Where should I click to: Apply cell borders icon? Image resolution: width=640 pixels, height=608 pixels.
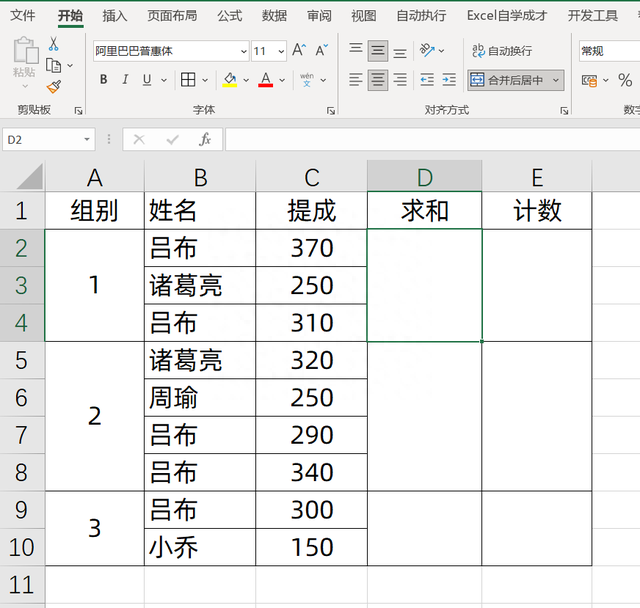coord(188,80)
